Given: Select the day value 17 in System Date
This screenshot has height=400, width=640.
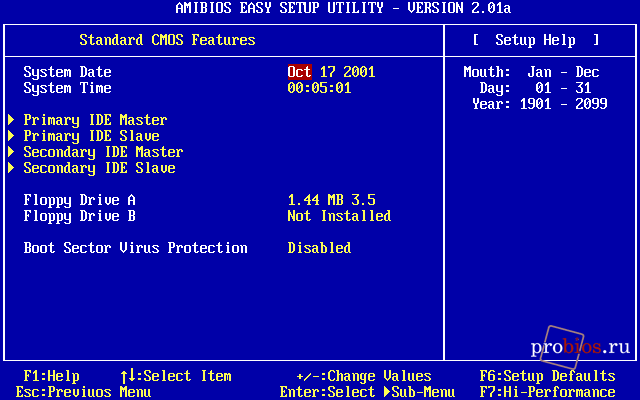Looking at the screenshot, I should coord(327,72).
